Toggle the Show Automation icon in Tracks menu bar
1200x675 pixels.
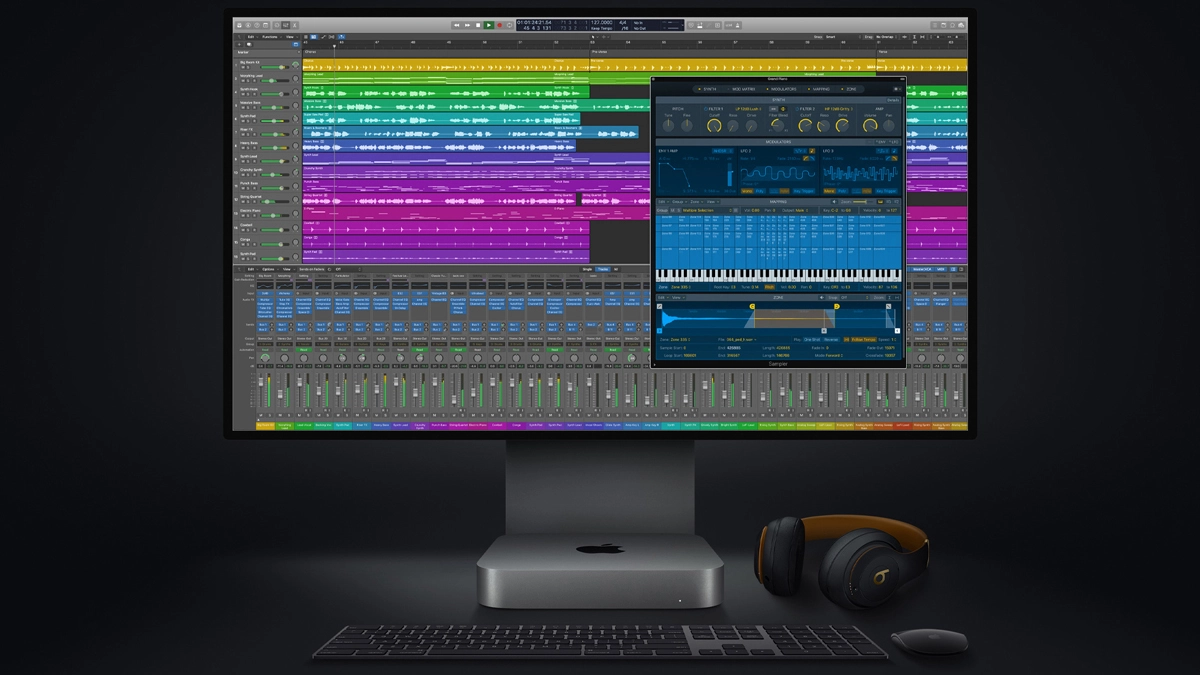[323, 37]
